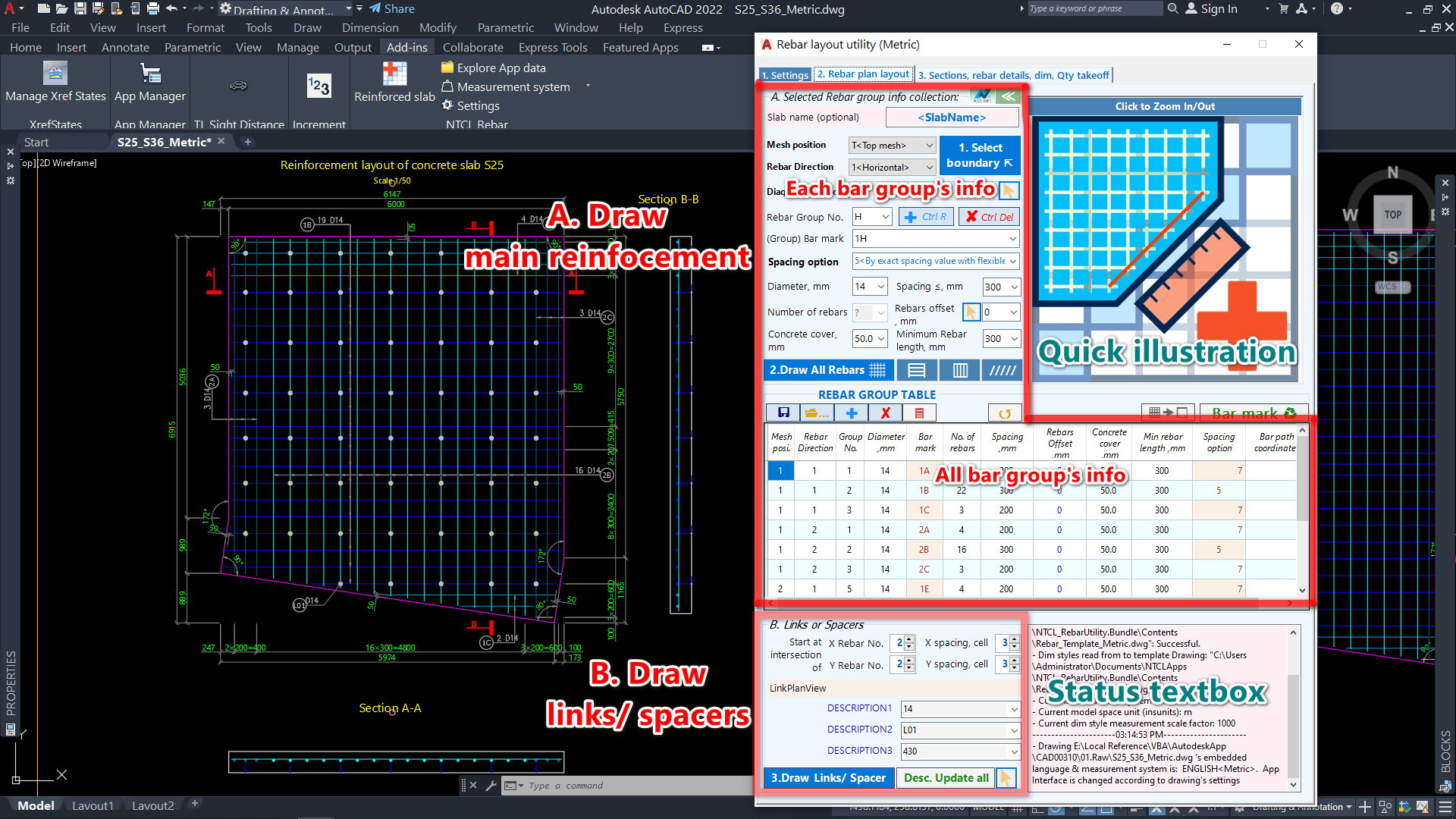Click the 3.Draw Links/ Spacer button
1456x819 pixels.
(x=828, y=778)
